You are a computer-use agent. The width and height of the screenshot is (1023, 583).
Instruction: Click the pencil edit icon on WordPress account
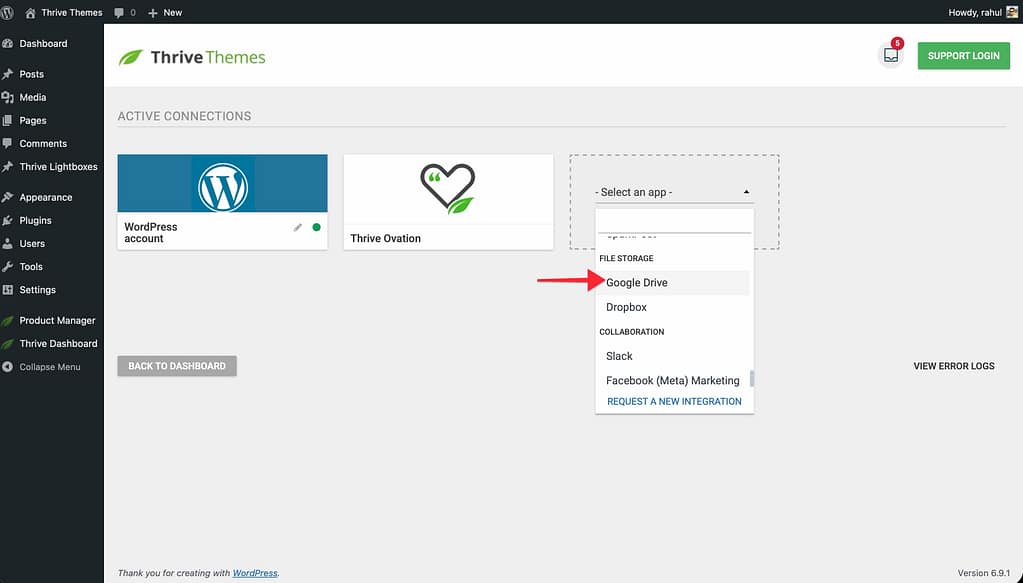coord(298,227)
